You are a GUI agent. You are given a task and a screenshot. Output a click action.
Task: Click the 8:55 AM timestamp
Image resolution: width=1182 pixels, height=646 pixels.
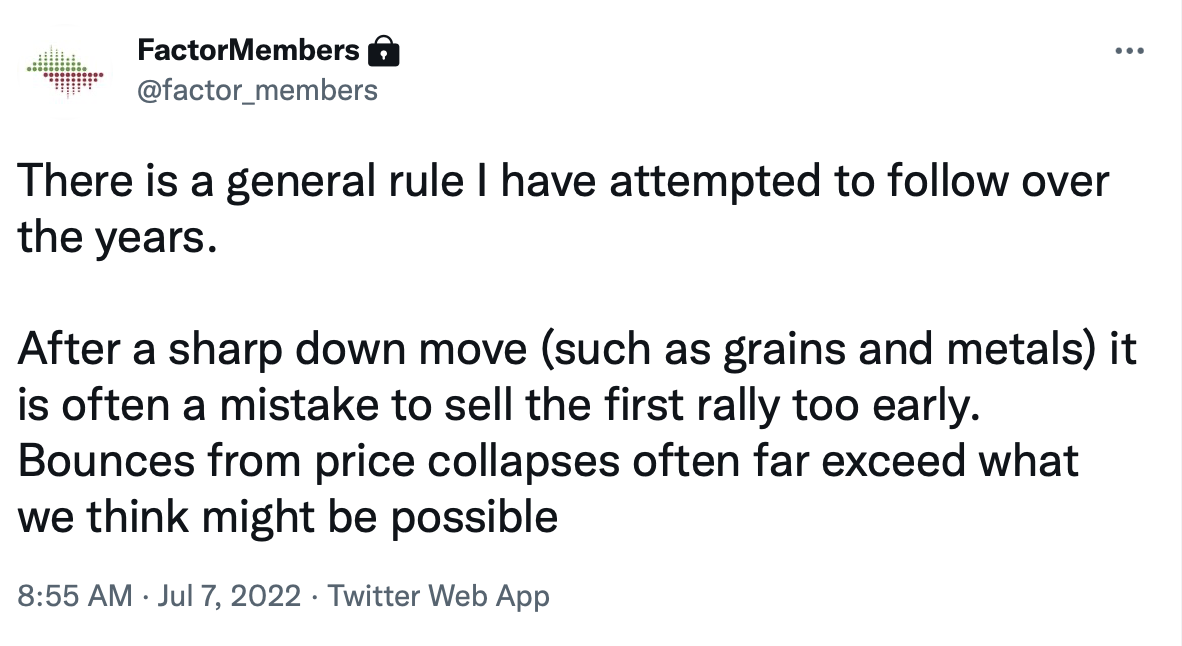click(75, 595)
